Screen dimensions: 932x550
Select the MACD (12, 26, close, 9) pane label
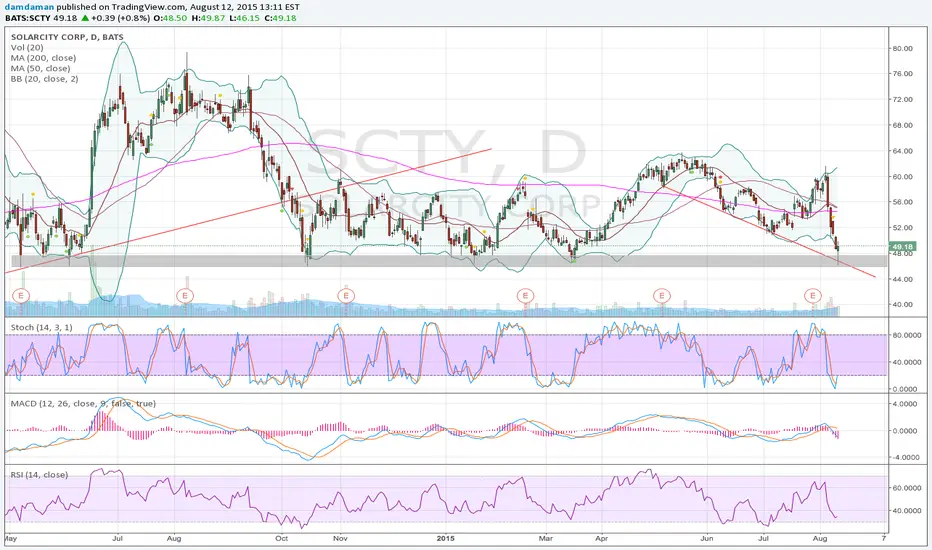[83, 404]
